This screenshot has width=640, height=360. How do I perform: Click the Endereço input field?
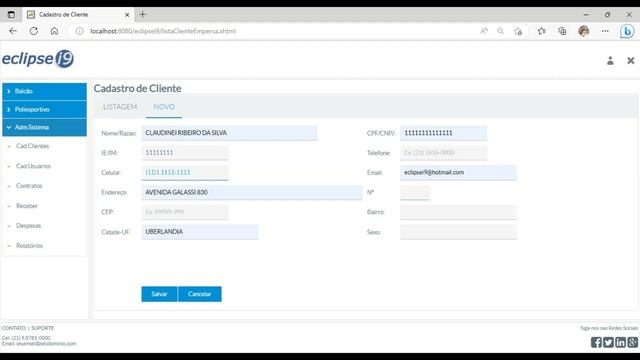click(252, 192)
